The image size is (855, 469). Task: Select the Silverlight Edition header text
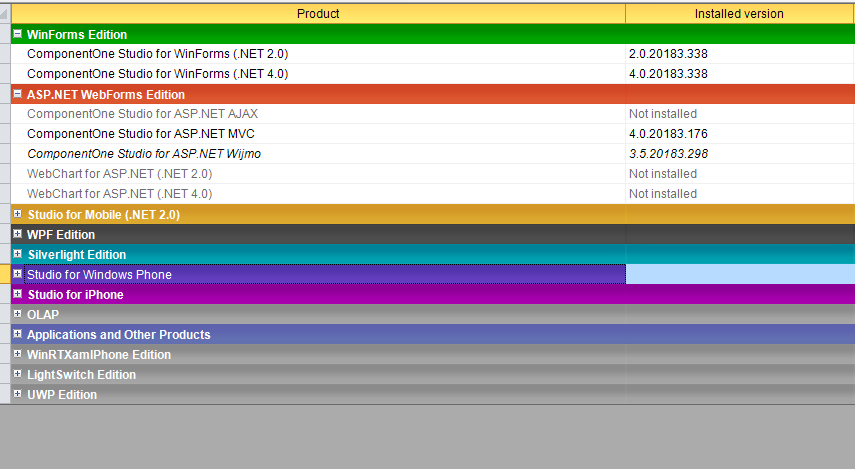77,255
